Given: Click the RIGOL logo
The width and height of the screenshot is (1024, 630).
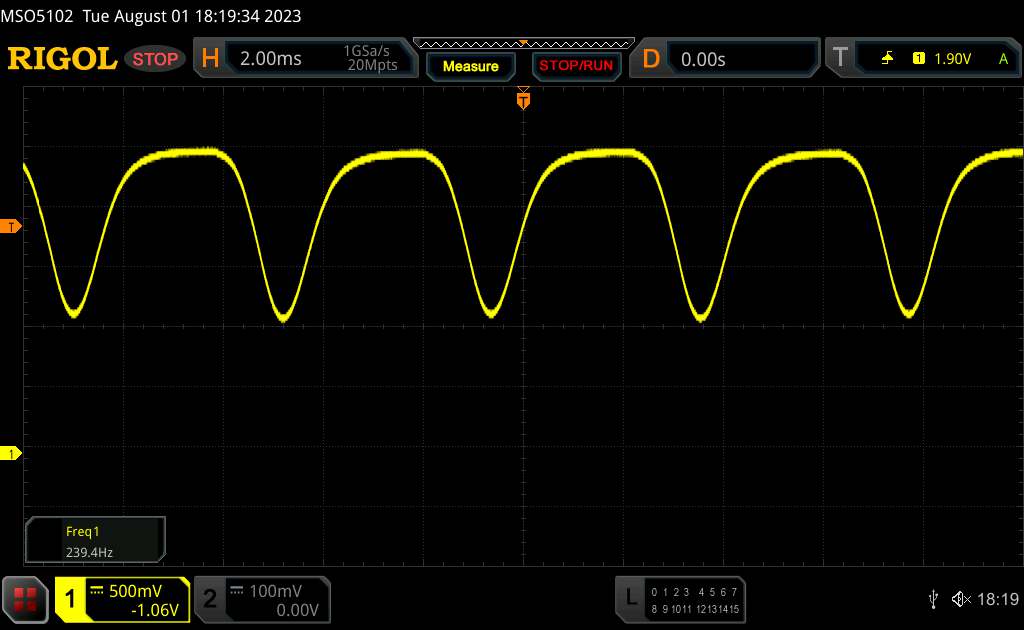Looking at the screenshot, I should click(62, 59).
